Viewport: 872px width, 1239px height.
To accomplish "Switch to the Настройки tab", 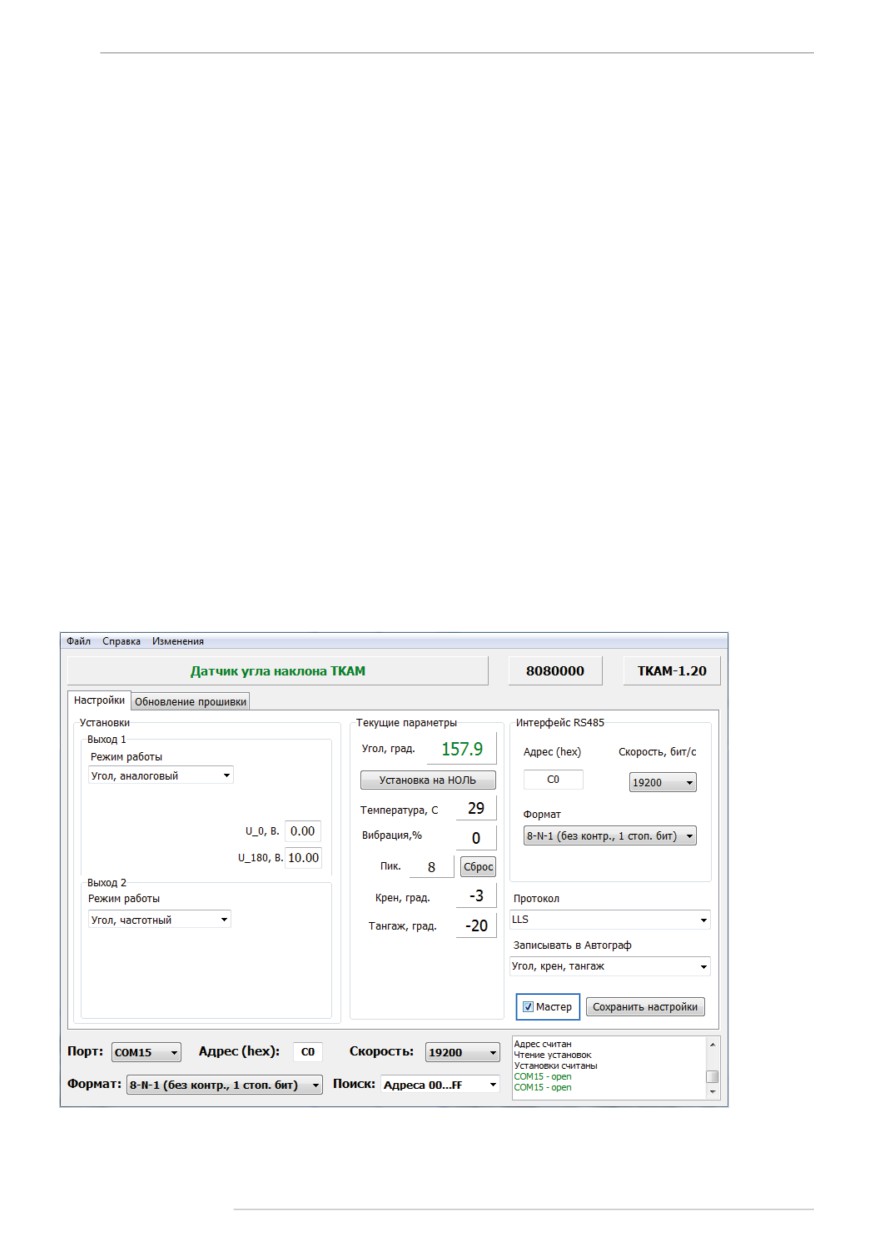I will pos(99,701).
